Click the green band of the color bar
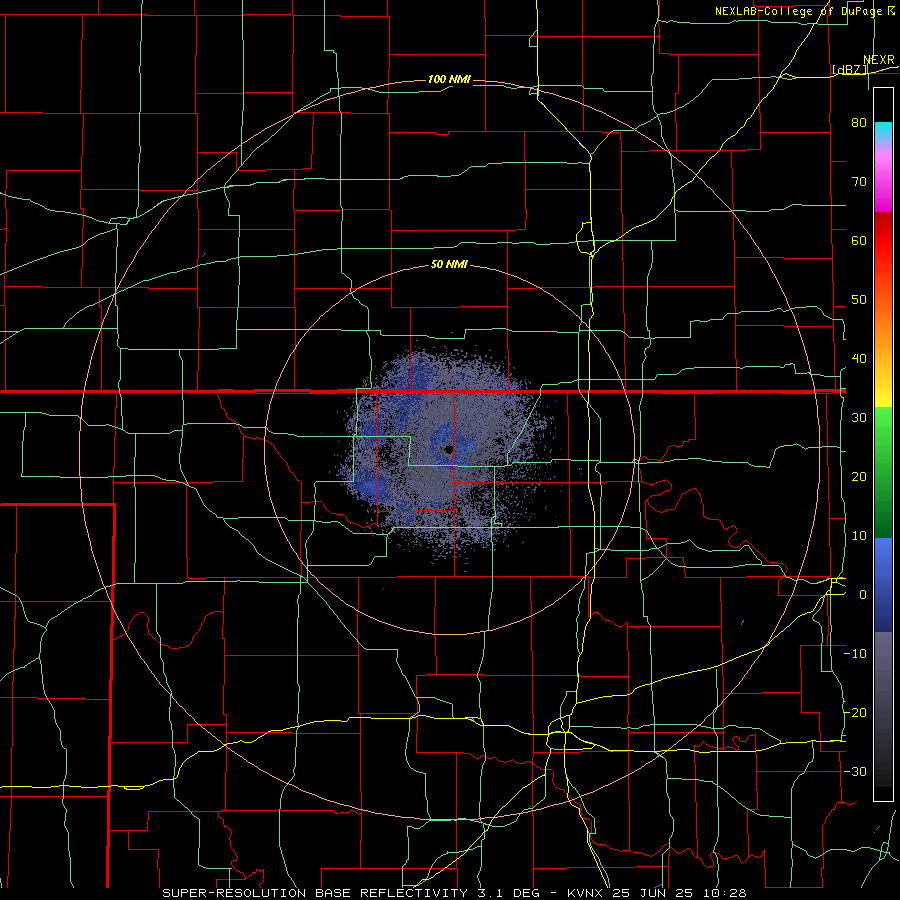Image resolution: width=900 pixels, height=900 pixels. (x=883, y=472)
